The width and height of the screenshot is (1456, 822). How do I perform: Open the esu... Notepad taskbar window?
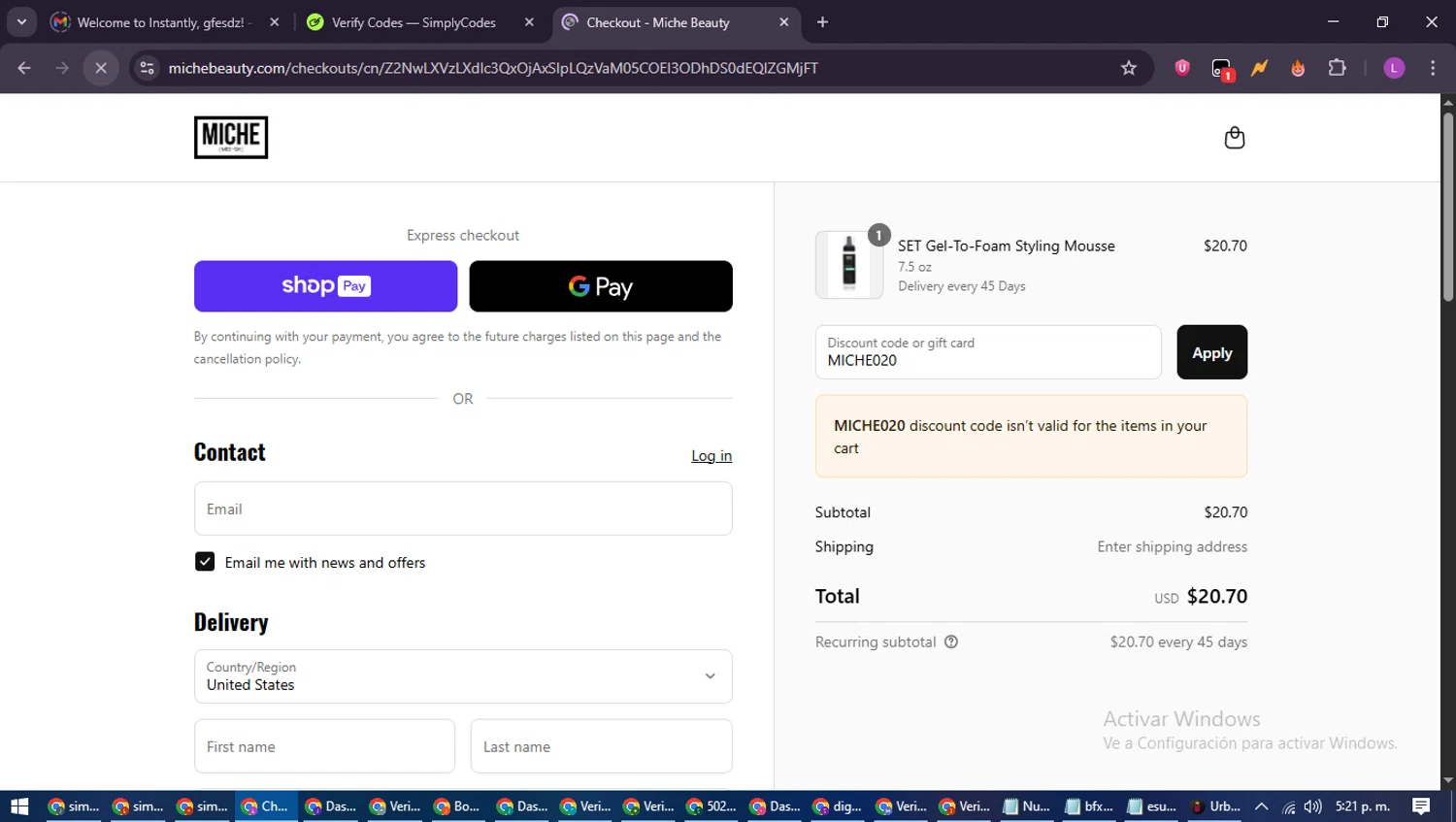pos(1152,806)
